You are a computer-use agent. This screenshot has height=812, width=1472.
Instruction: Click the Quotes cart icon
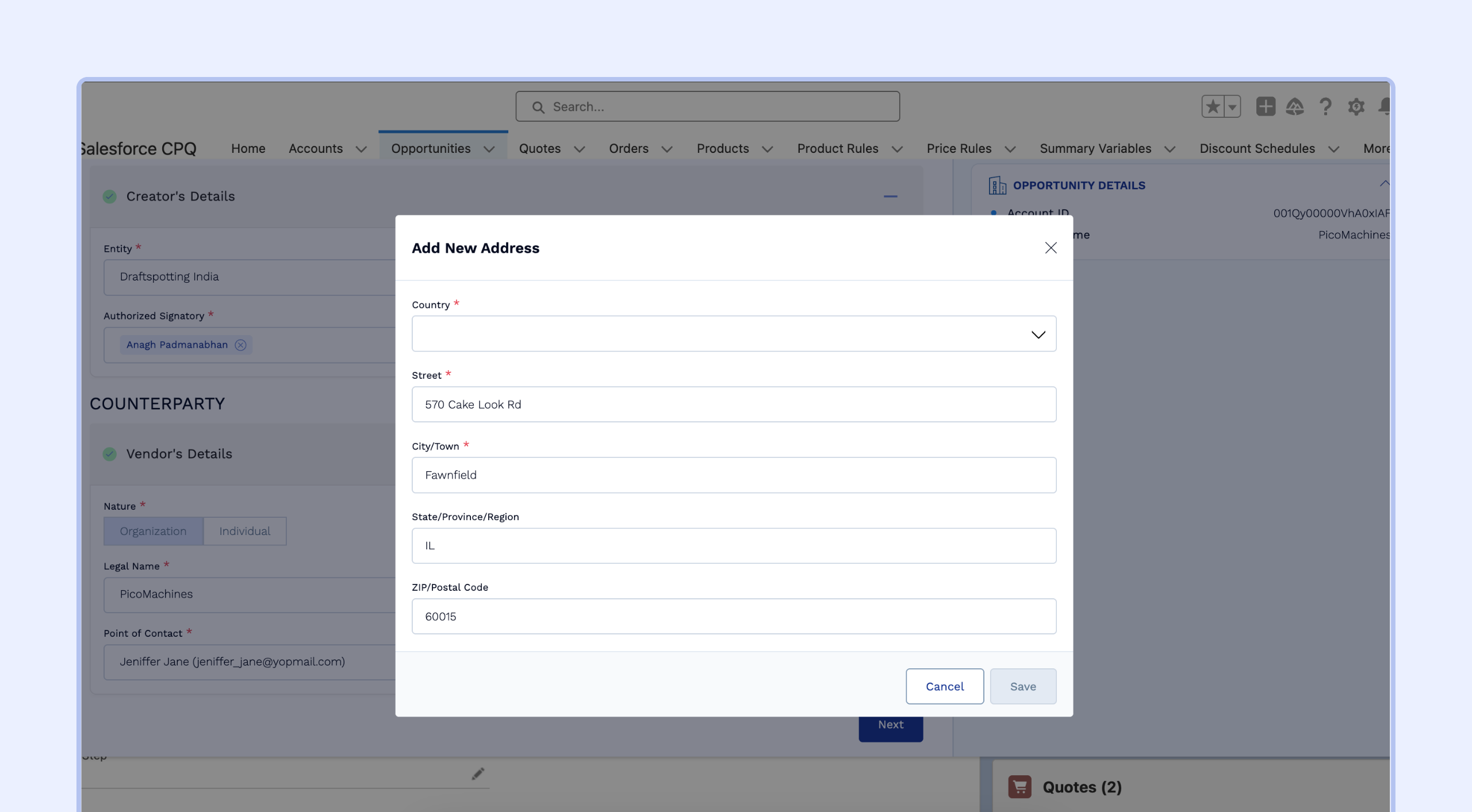(x=1019, y=787)
